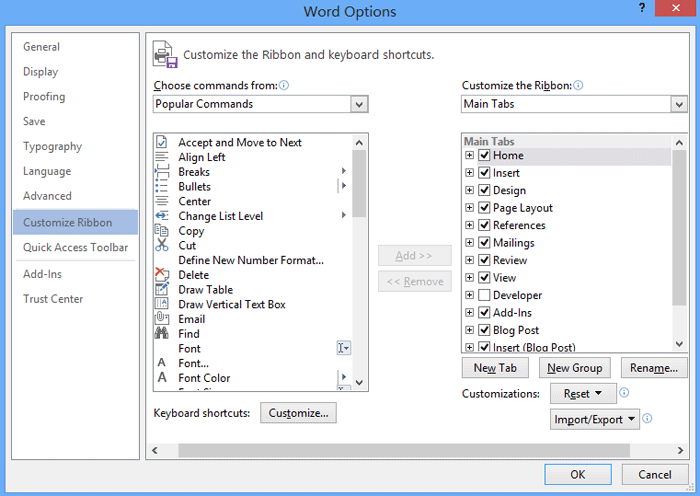This screenshot has height=496, width=700.
Task: Click the Main Tabs list scrollbar thumb
Action: (679, 228)
